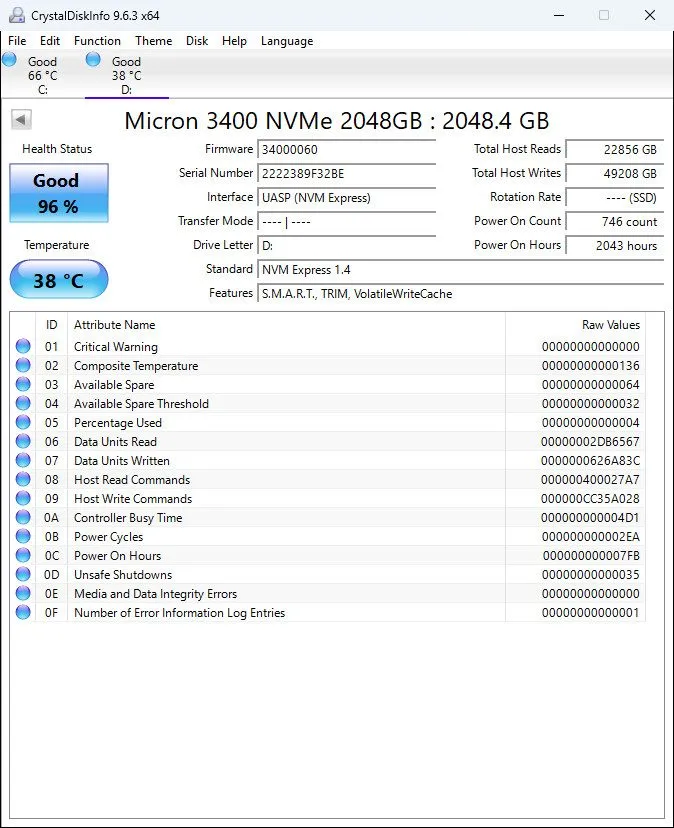Click the 38 °C temperature button
The image size is (674, 828).
click(59, 279)
